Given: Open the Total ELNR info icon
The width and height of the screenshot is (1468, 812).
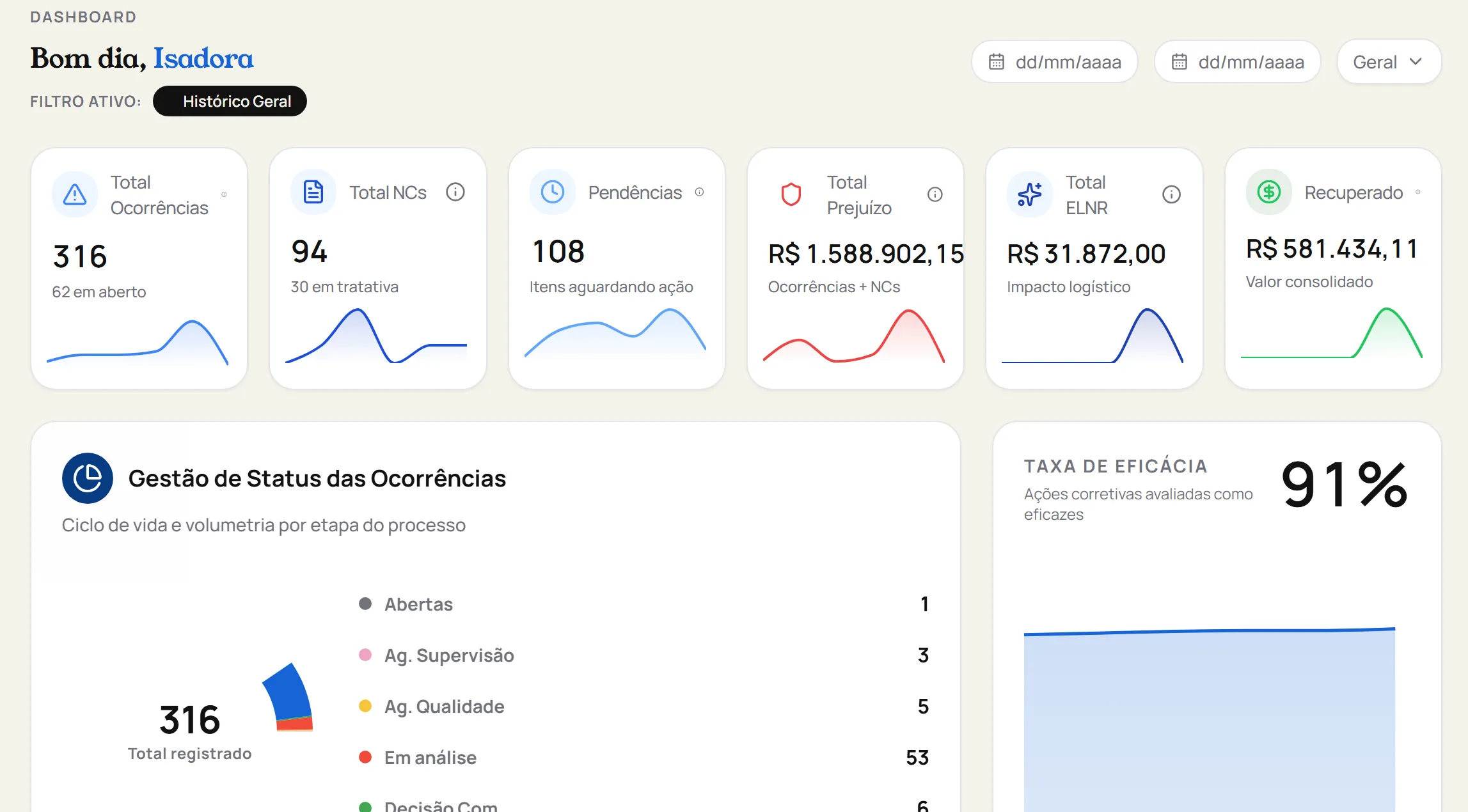Looking at the screenshot, I should 1172,194.
